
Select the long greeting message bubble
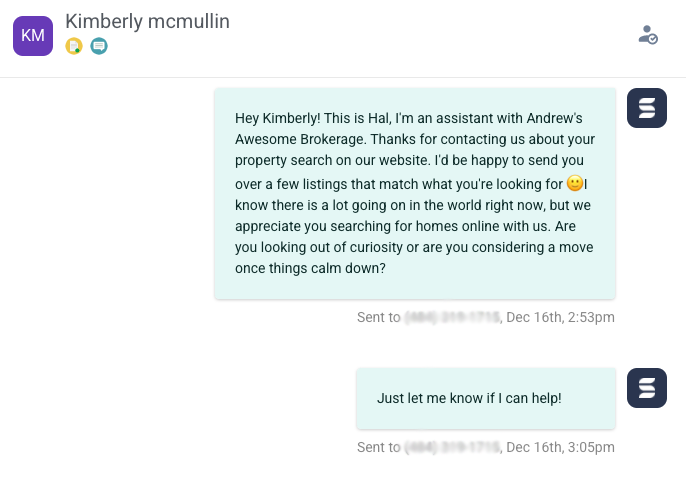pyautogui.click(x=415, y=193)
